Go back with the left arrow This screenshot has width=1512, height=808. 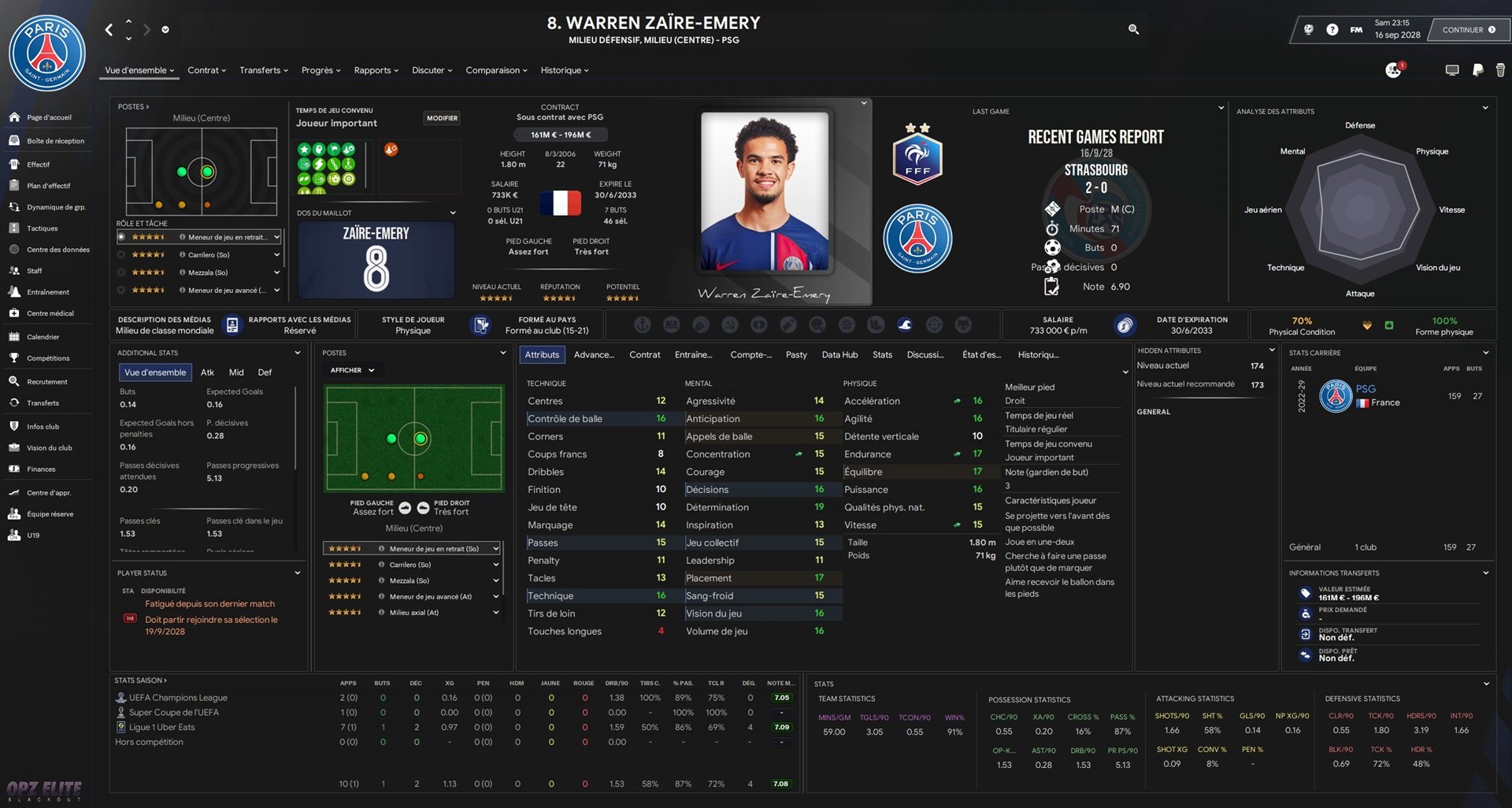[x=109, y=30]
